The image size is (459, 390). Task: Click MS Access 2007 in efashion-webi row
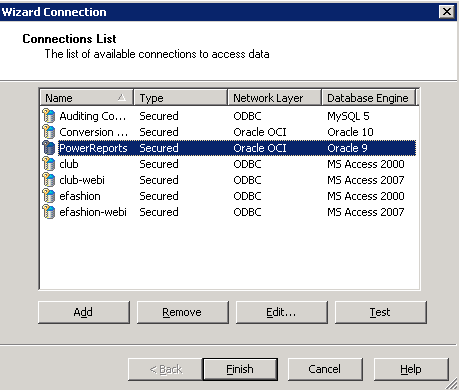(366, 212)
